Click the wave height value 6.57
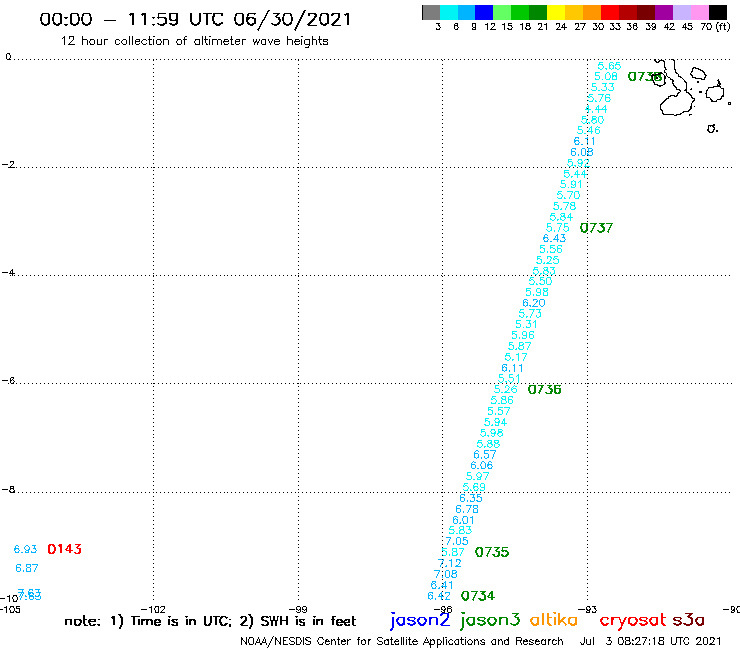Screen dimensions: 740x650 point(485,455)
